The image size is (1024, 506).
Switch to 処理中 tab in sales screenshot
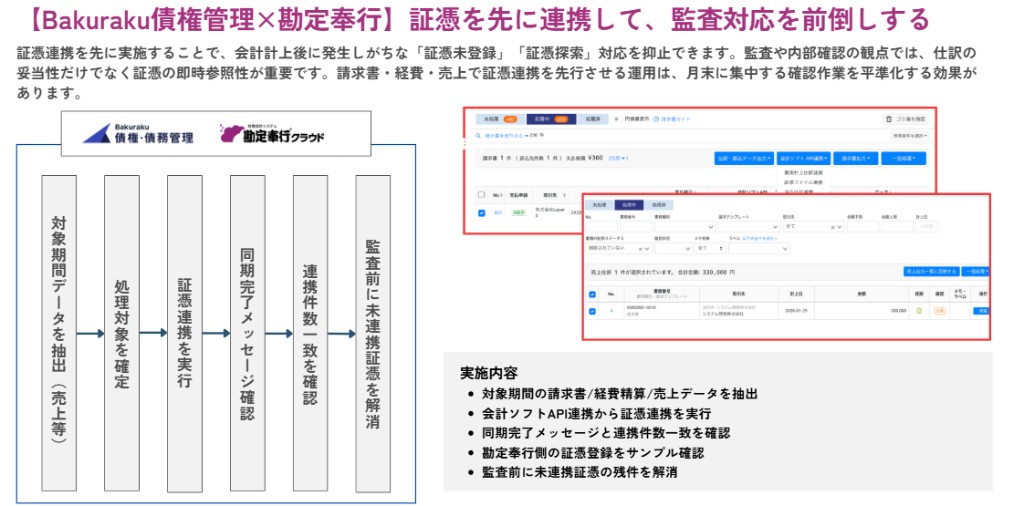[x=629, y=205]
